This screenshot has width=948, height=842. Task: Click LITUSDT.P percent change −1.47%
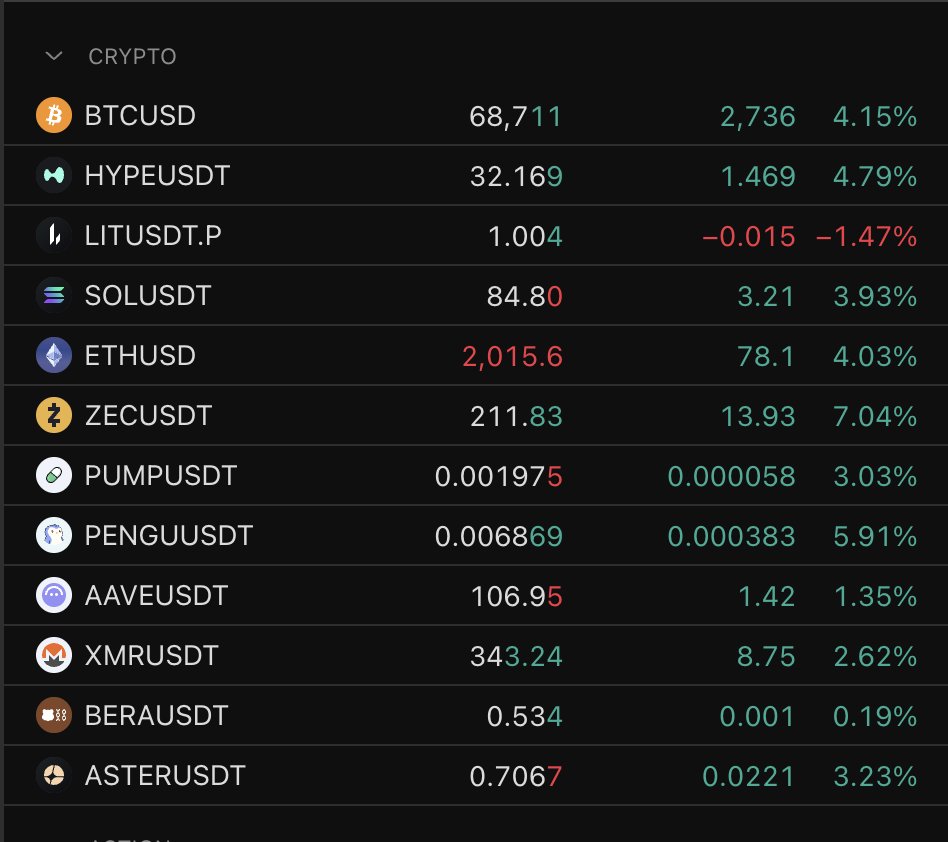tap(866, 236)
